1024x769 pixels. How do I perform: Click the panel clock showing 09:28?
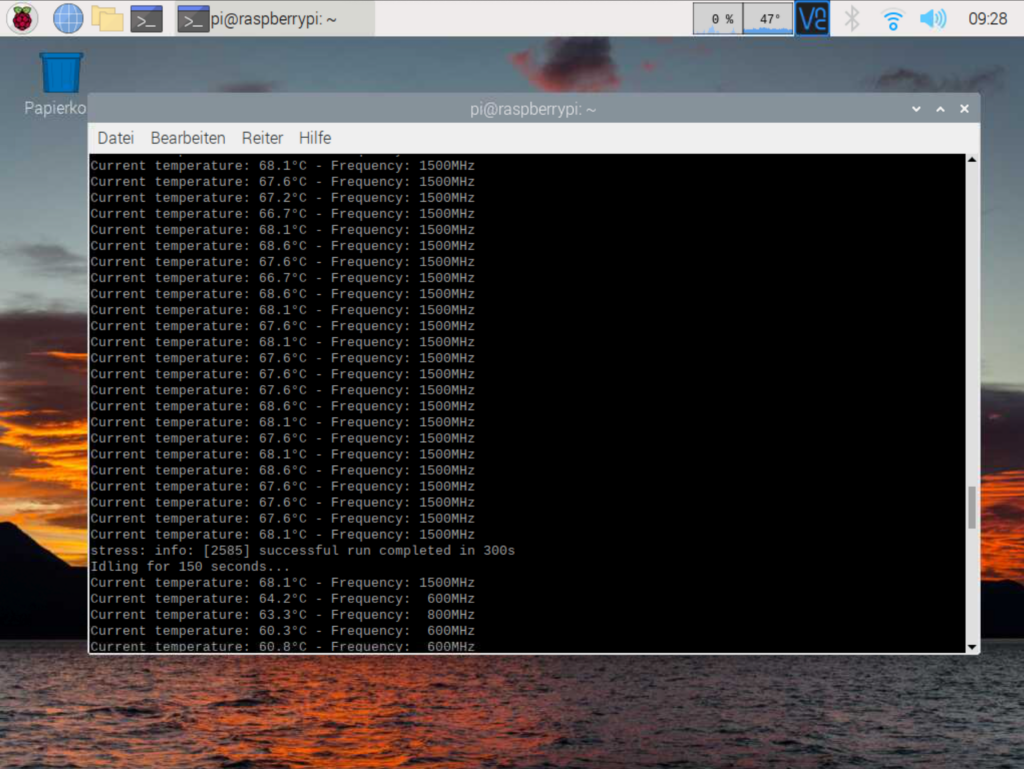[987, 19]
